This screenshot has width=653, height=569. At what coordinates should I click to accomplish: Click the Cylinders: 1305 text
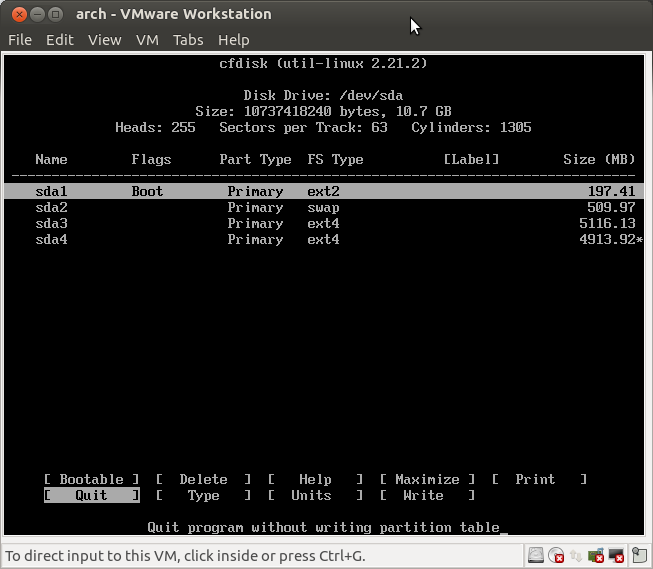pyautogui.click(x=471, y=127)
